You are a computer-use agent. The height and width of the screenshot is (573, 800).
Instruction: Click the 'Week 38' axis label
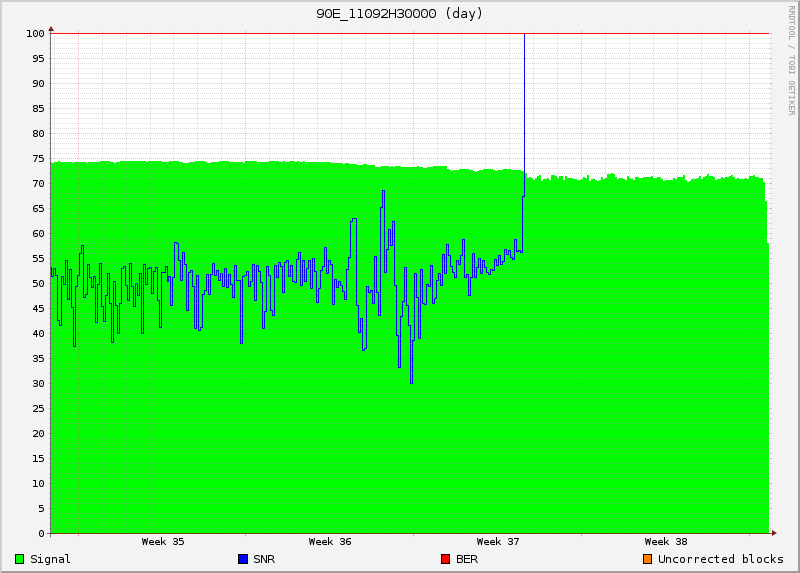point(666,542)
